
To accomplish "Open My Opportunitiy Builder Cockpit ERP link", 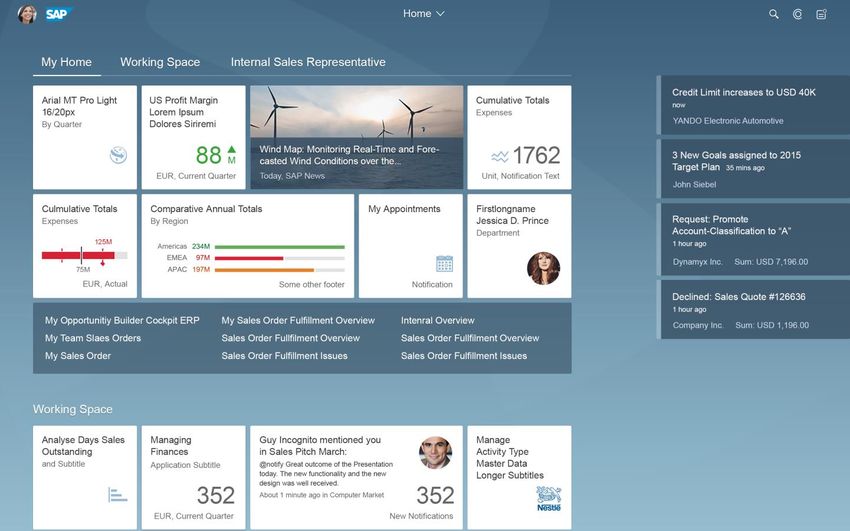I will tap(122, 320).
